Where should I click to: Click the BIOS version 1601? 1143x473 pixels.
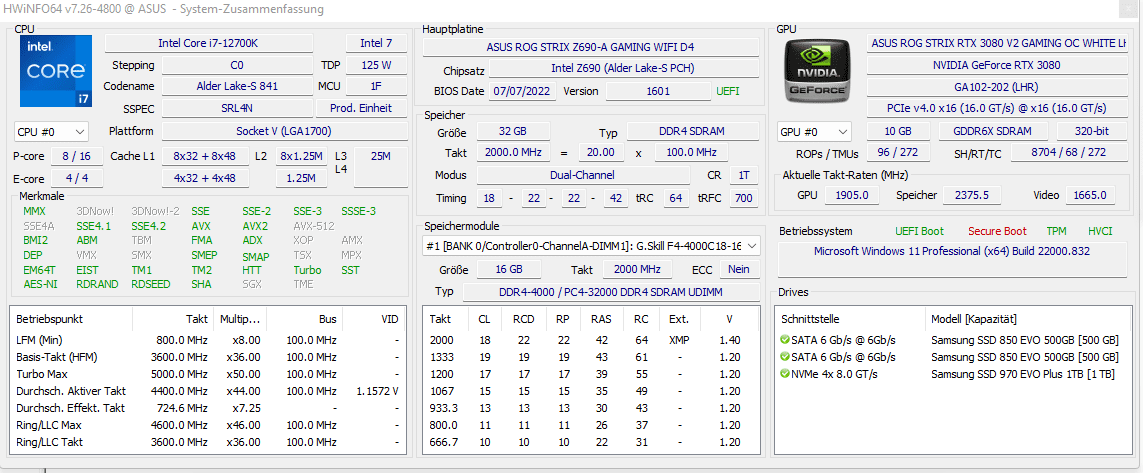click(x=658, y=91)
